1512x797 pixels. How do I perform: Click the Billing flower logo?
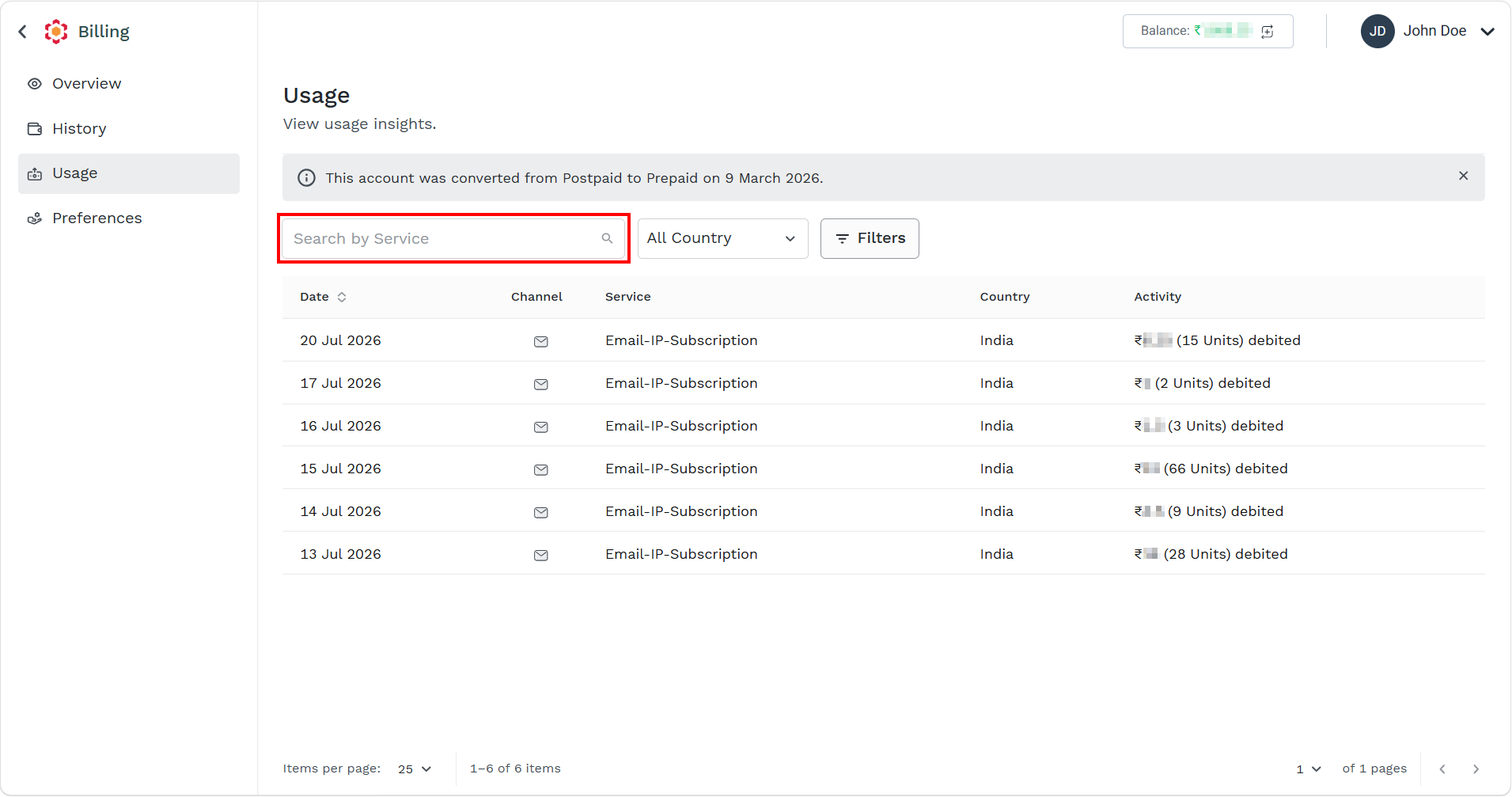[56, 32]
